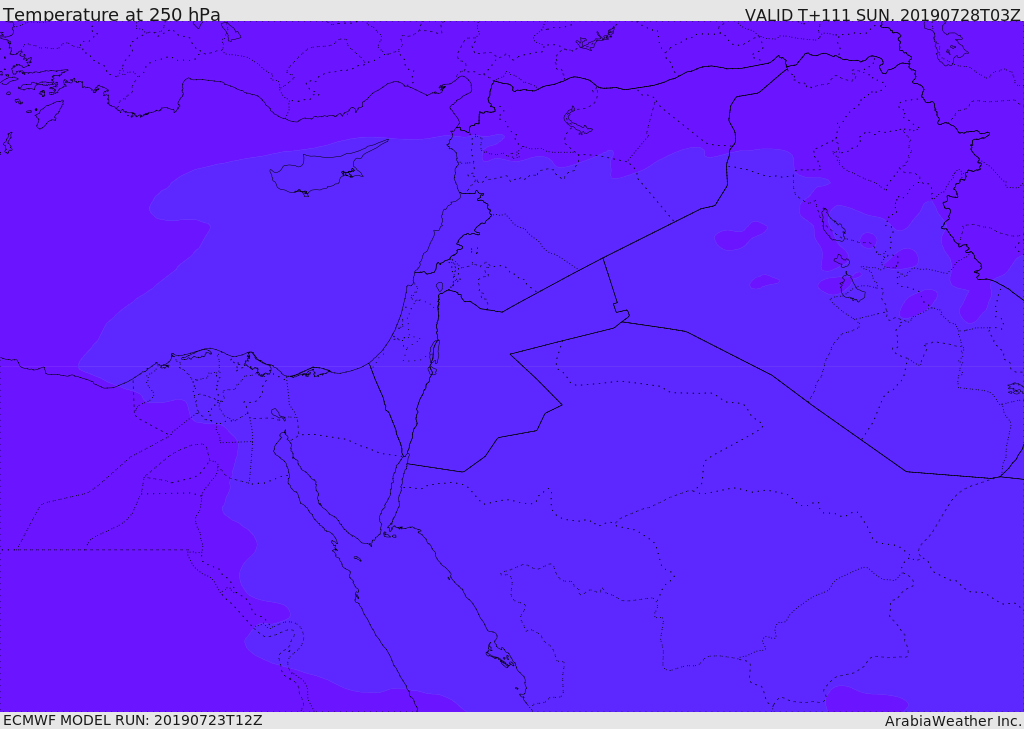Click the 'Temperature at 250 hPa' title text

(112, 14)
